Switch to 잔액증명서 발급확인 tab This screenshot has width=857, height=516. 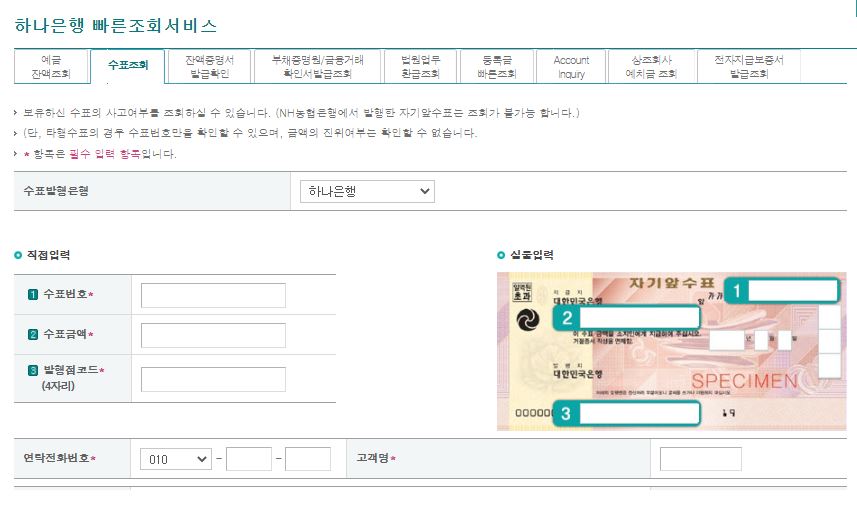209,67
